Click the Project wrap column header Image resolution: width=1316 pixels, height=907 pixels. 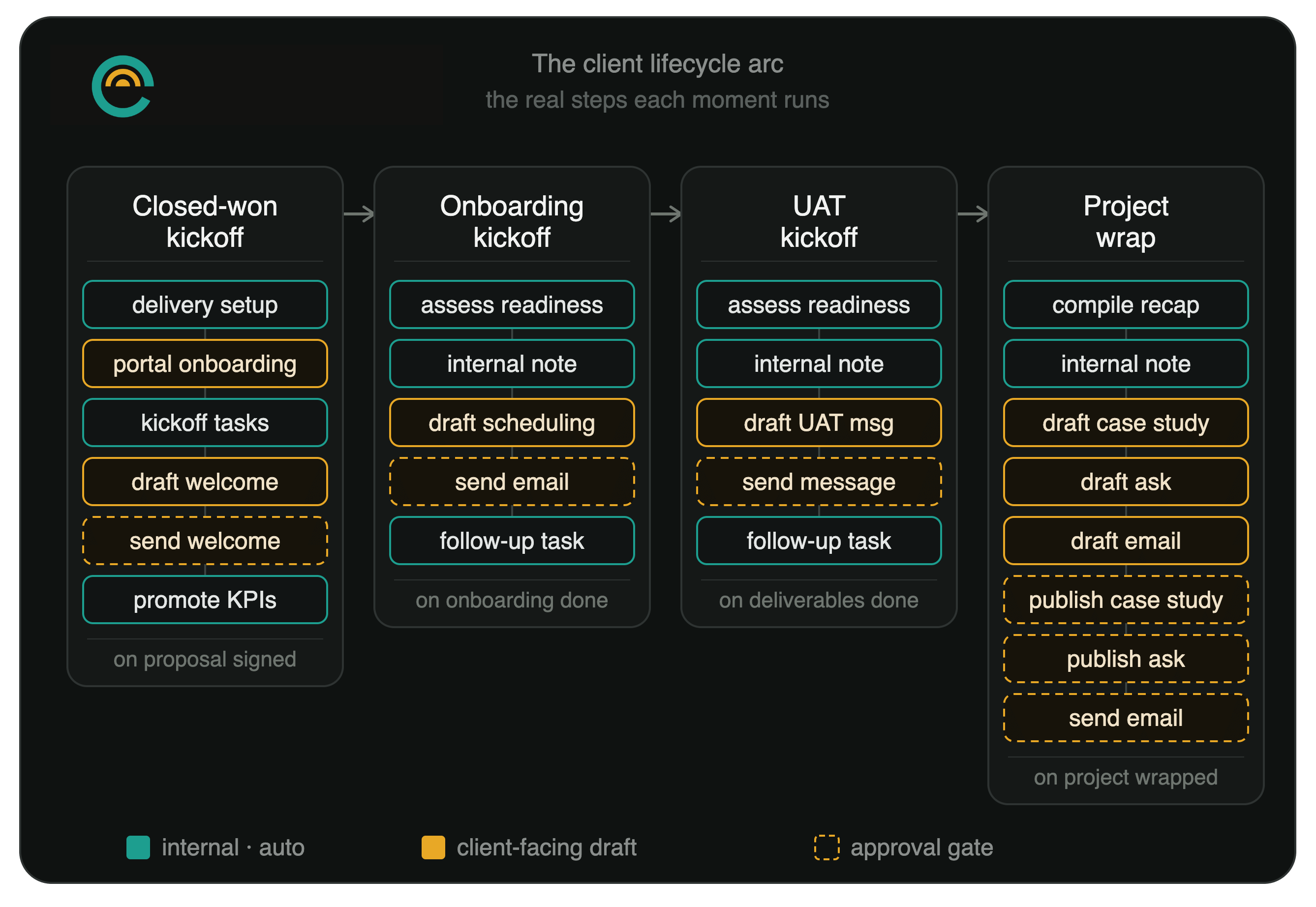coord(1126,222)
